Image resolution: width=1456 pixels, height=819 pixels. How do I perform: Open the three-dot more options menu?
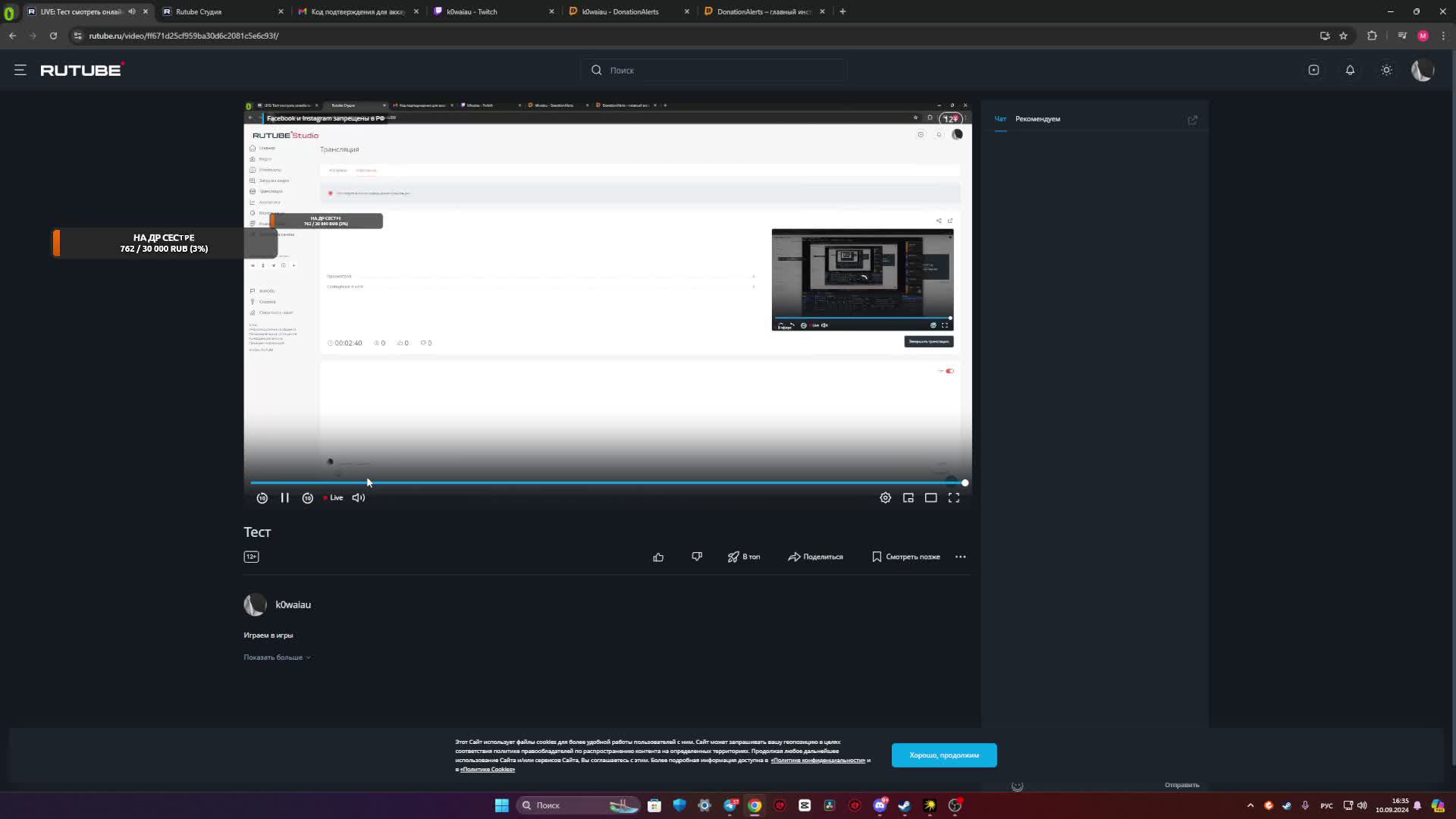click(961, 557)
